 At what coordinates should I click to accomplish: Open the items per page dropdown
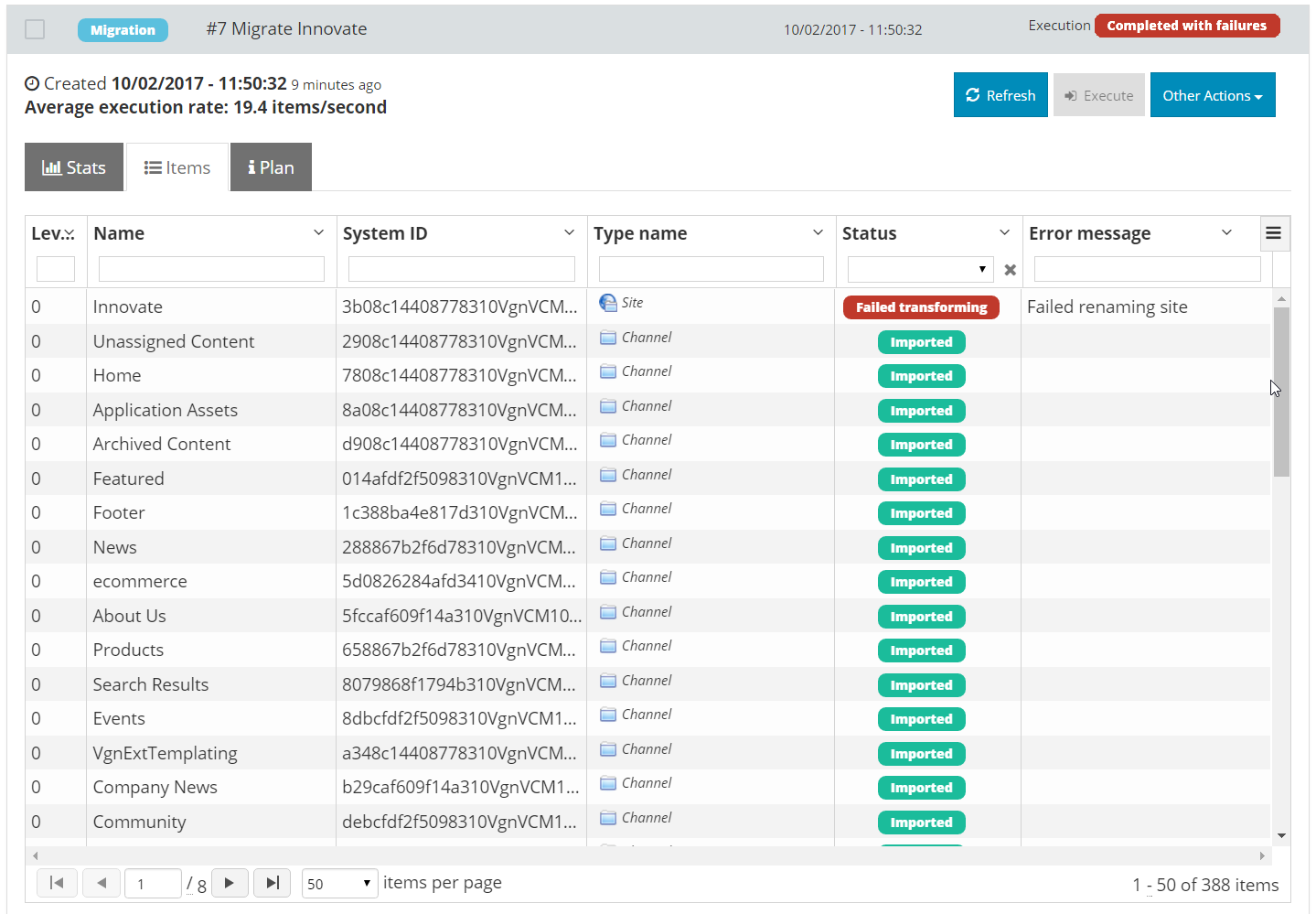339,884
